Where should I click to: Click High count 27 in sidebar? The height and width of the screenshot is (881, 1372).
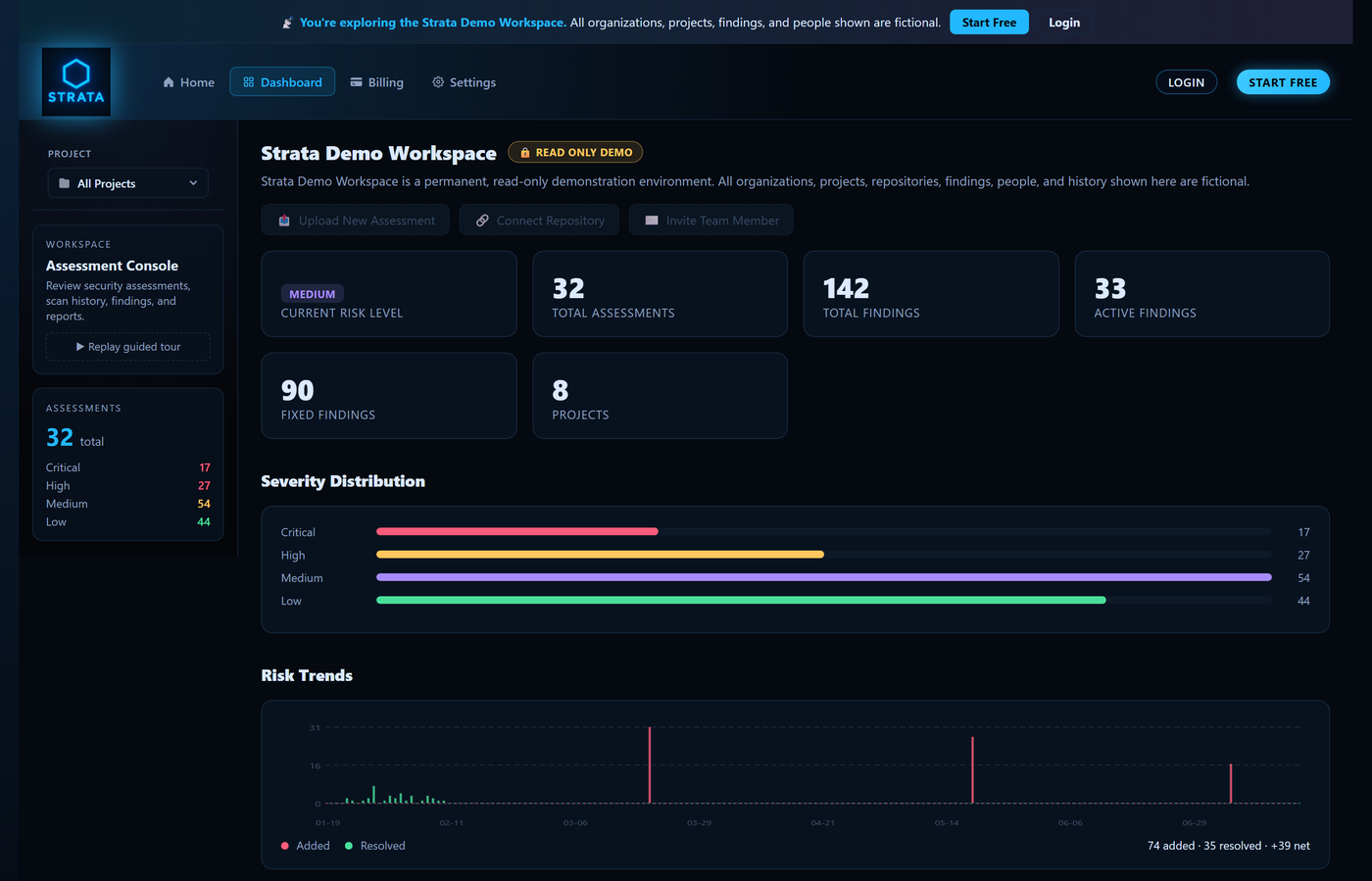coord(204,486)
